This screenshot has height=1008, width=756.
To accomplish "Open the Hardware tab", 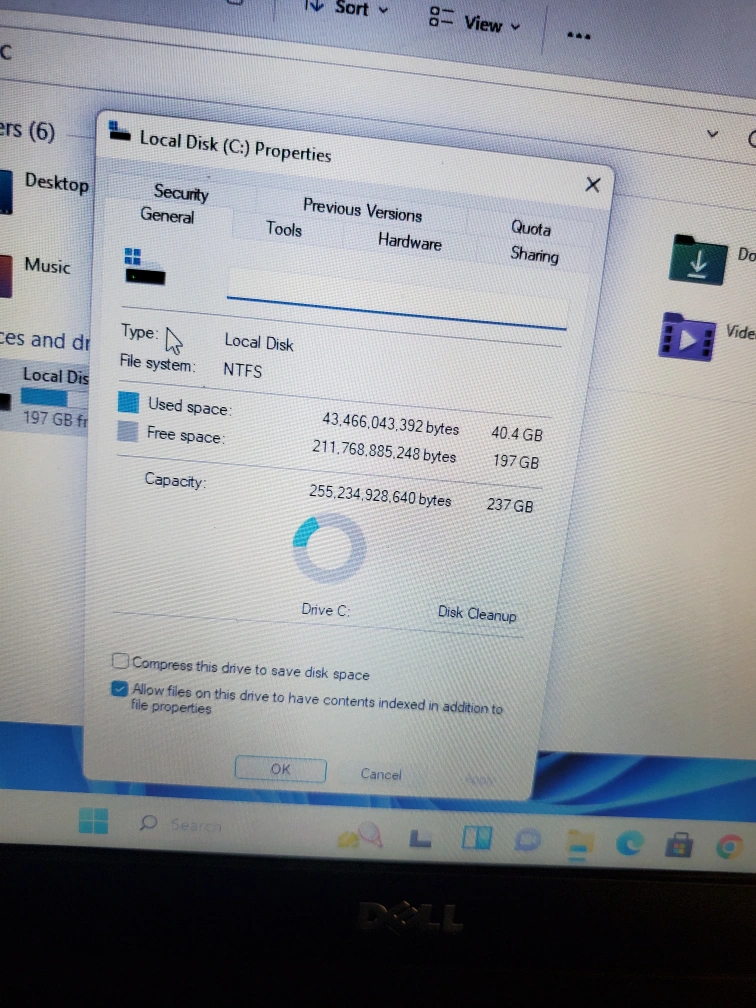I will point(410,241).
